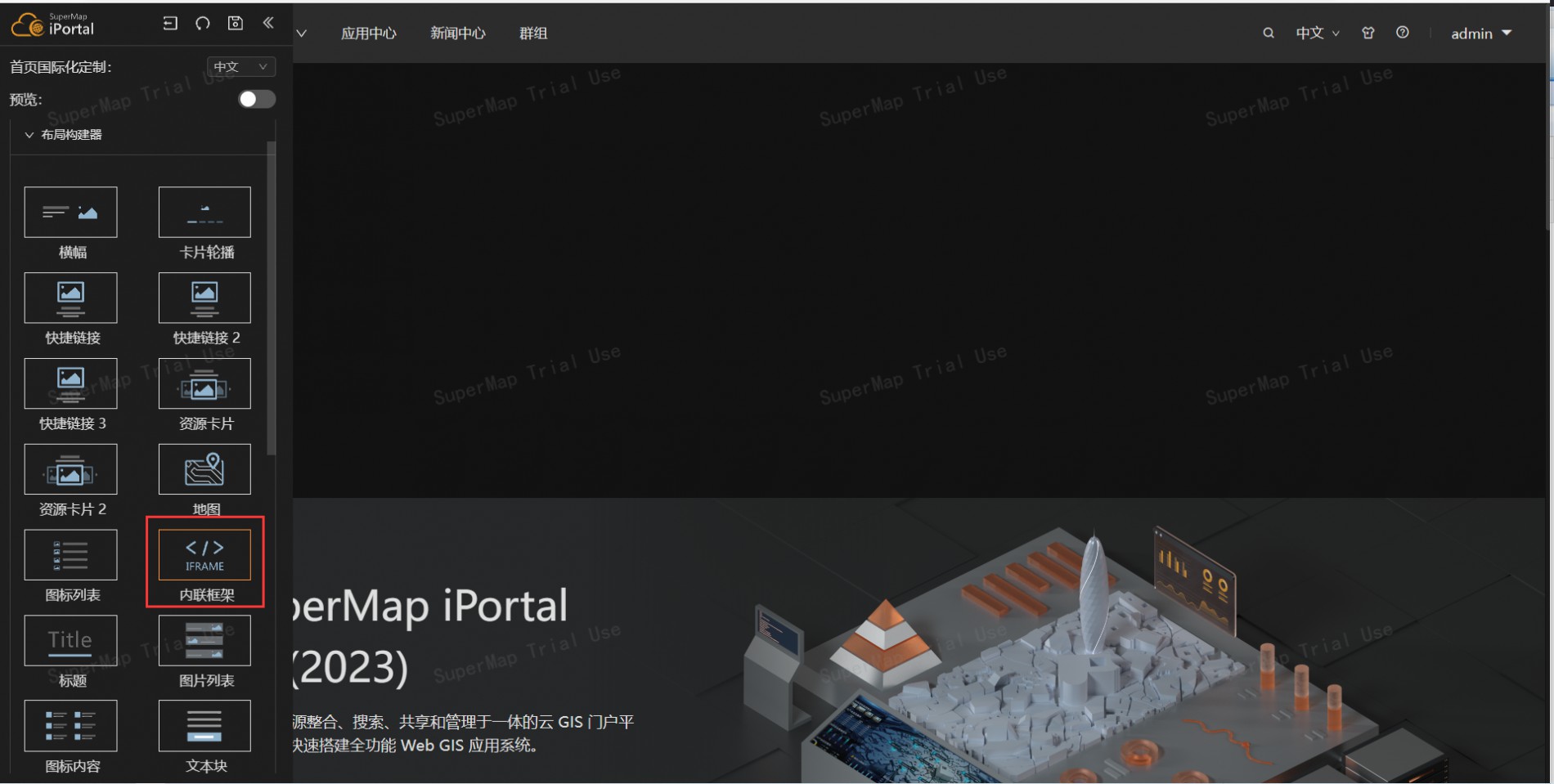Image resolution: width=1554 pixels, height=784 pixels.
Task: Collapse the 布局构建器 section
Action: click(64, 135)
